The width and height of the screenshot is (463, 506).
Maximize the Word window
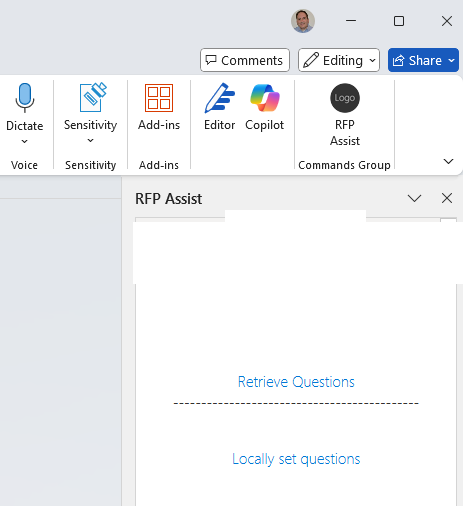pos(399,21)
